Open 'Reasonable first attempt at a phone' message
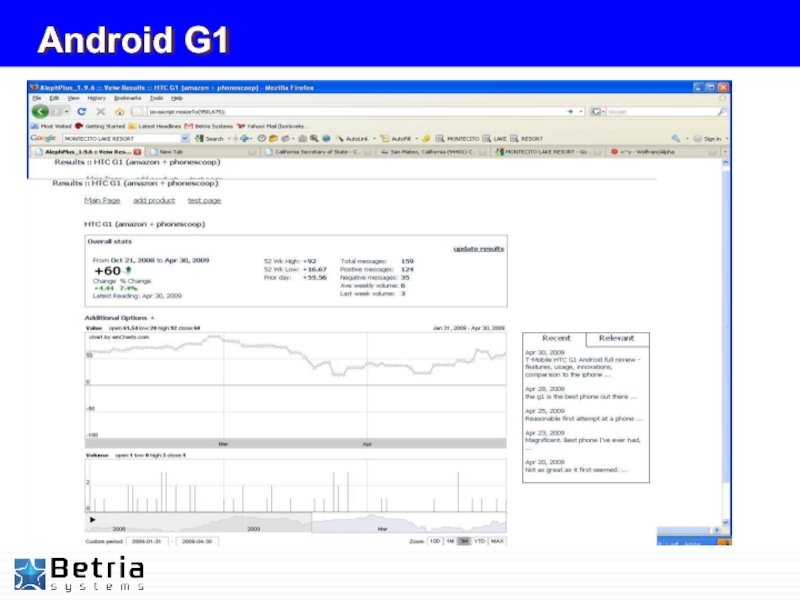 [584, 418]
